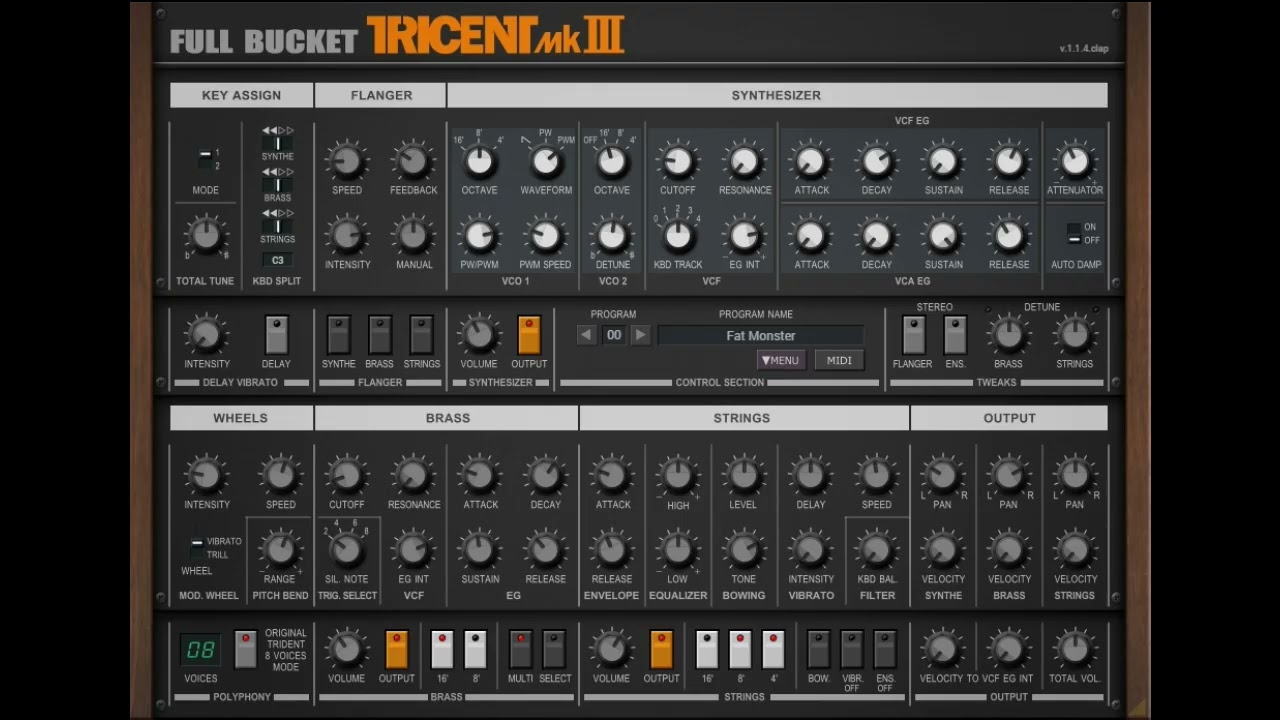Click the PWM SPEED knob
Viewport: 1280px width, 720px height.
tap(545, 236)
